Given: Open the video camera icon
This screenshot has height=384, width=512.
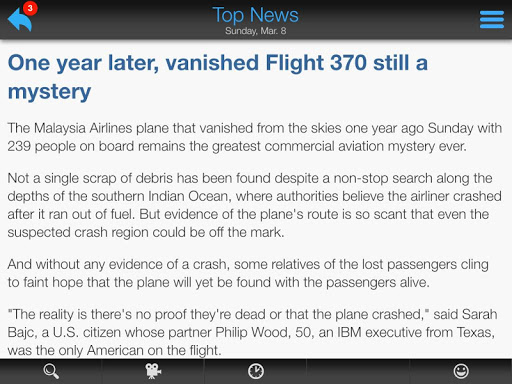Looking at the screenshot, I should tap(153, 371).
